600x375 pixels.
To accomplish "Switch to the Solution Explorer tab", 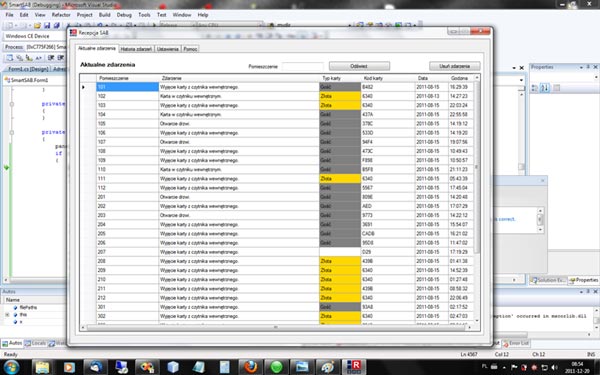I will tap(548, 280).
